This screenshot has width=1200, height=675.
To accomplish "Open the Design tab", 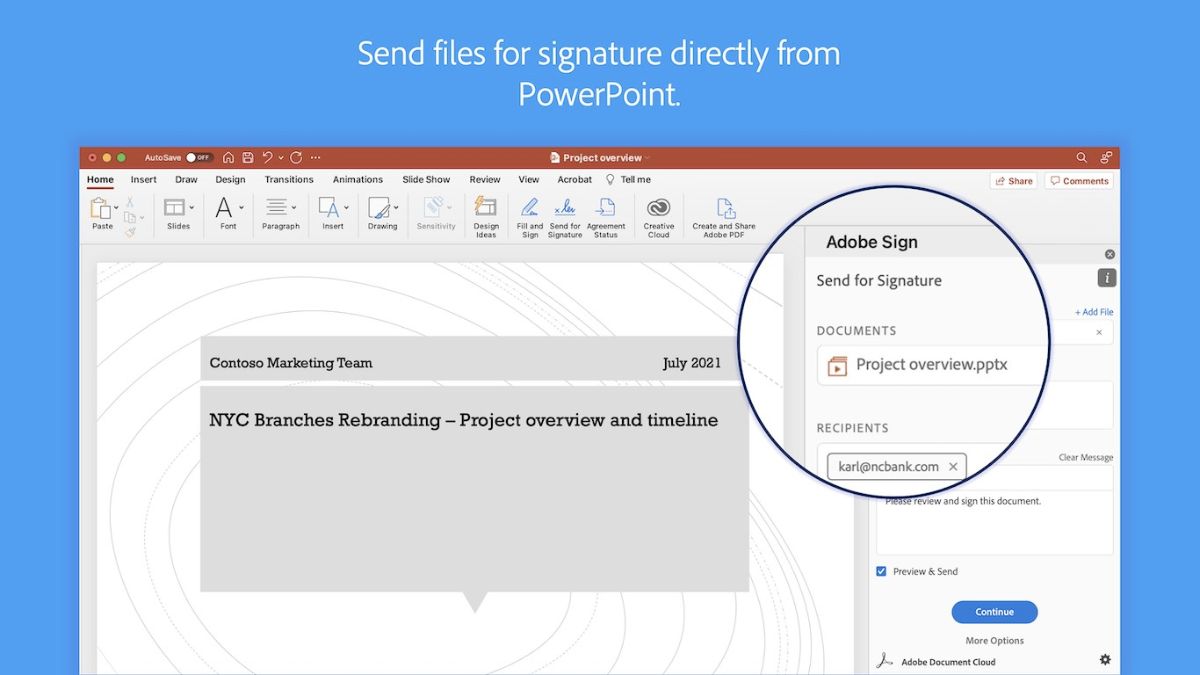I will 230,180.
